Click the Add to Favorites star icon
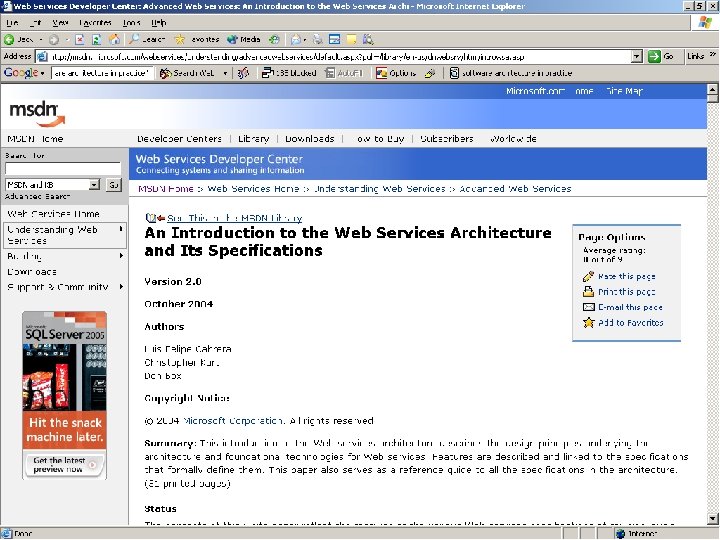 click(x=588, y=322)
